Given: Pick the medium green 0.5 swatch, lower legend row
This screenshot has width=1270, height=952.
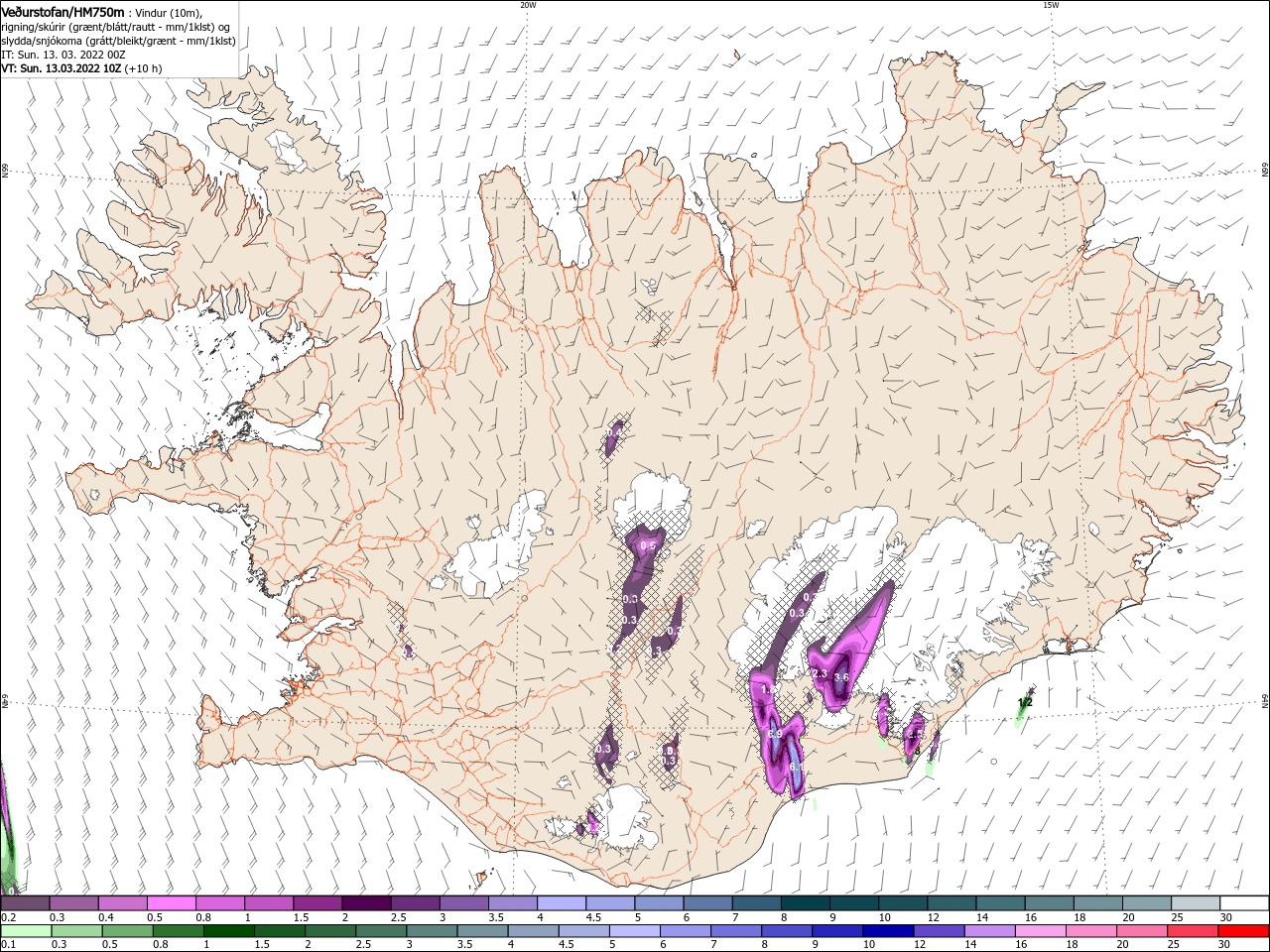Looking at the screenshot, I should (127, 930).
